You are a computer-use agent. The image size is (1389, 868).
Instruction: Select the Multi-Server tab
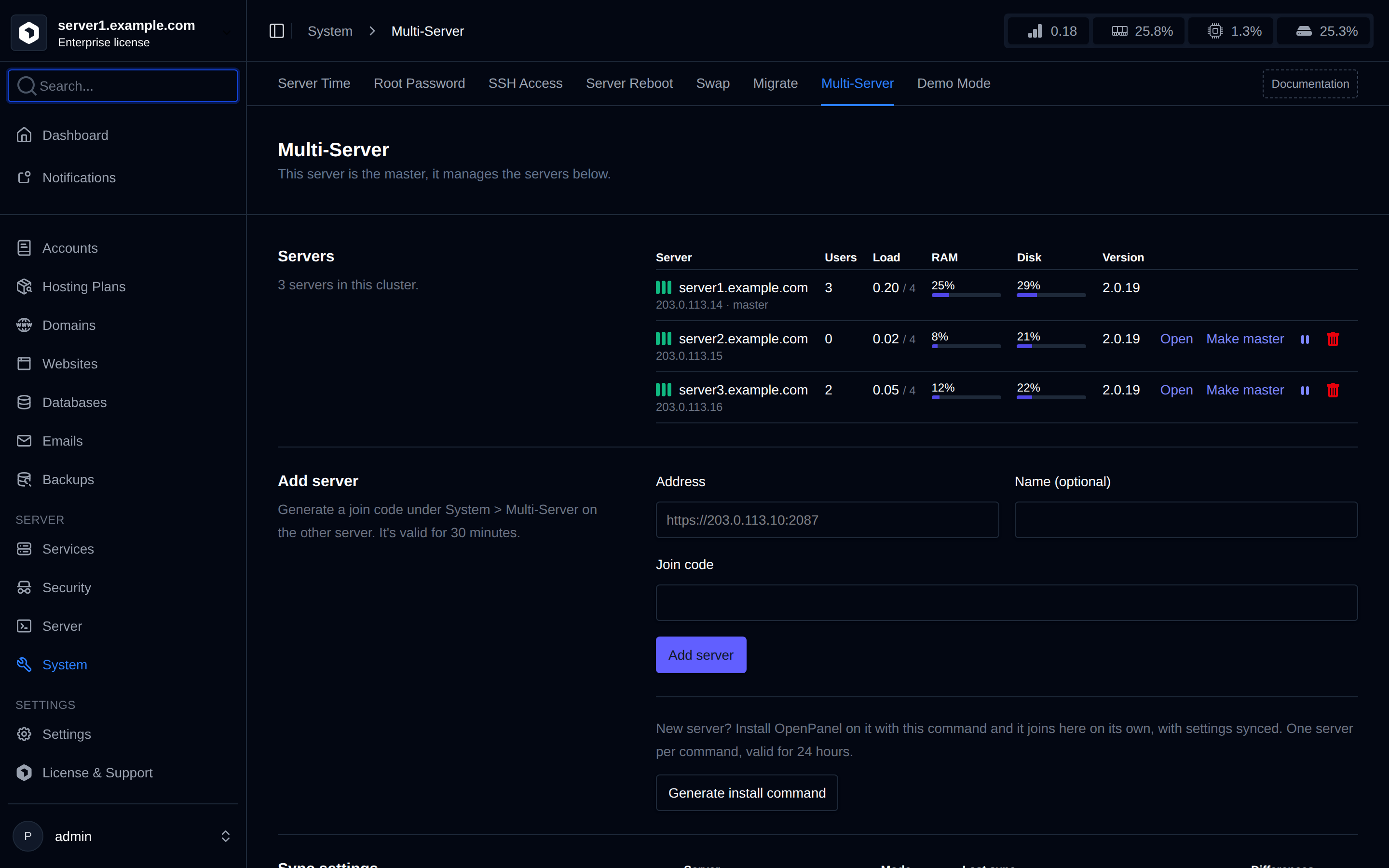coord(858,83)
